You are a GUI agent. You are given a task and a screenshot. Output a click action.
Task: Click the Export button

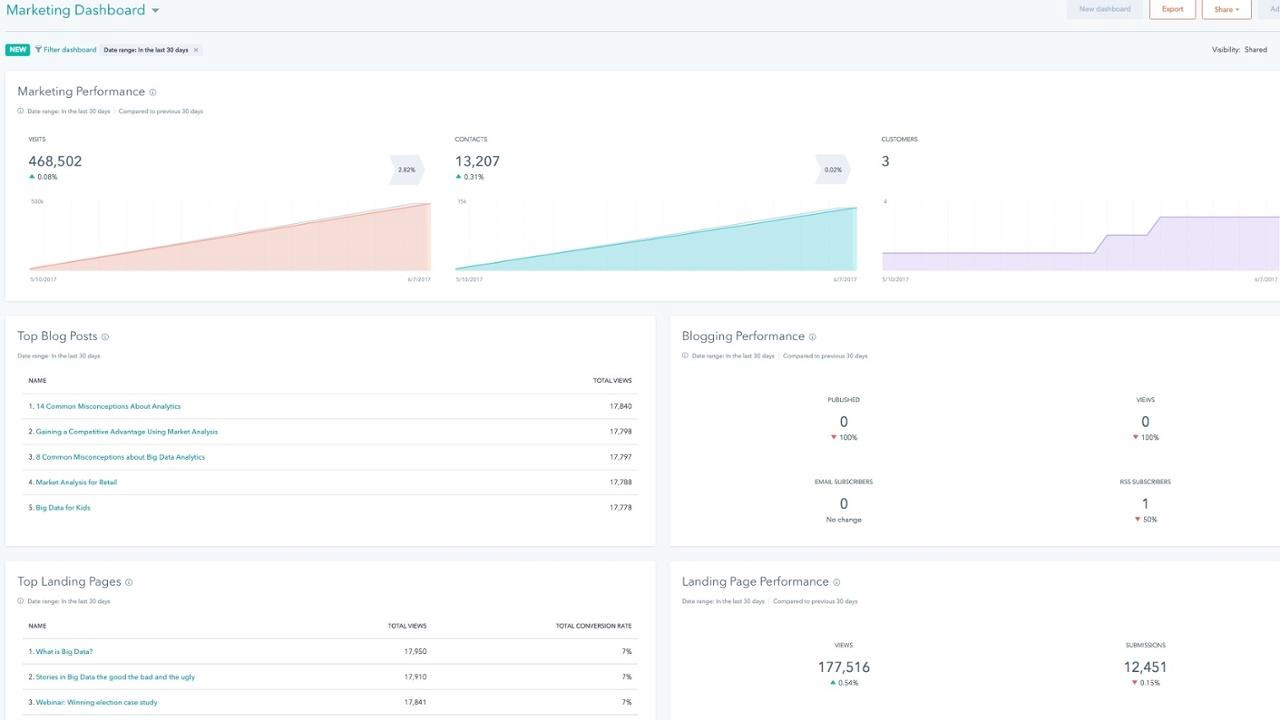(1172, 9)
